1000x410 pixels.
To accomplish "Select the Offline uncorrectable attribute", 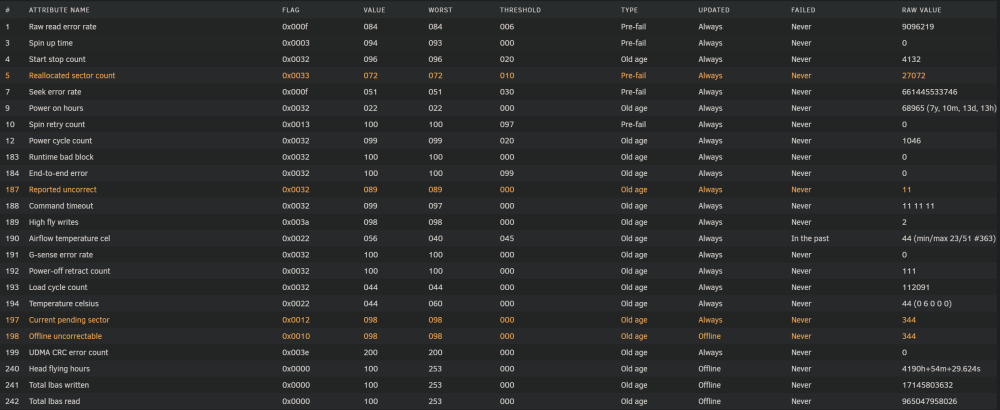I will pos(65,336).
